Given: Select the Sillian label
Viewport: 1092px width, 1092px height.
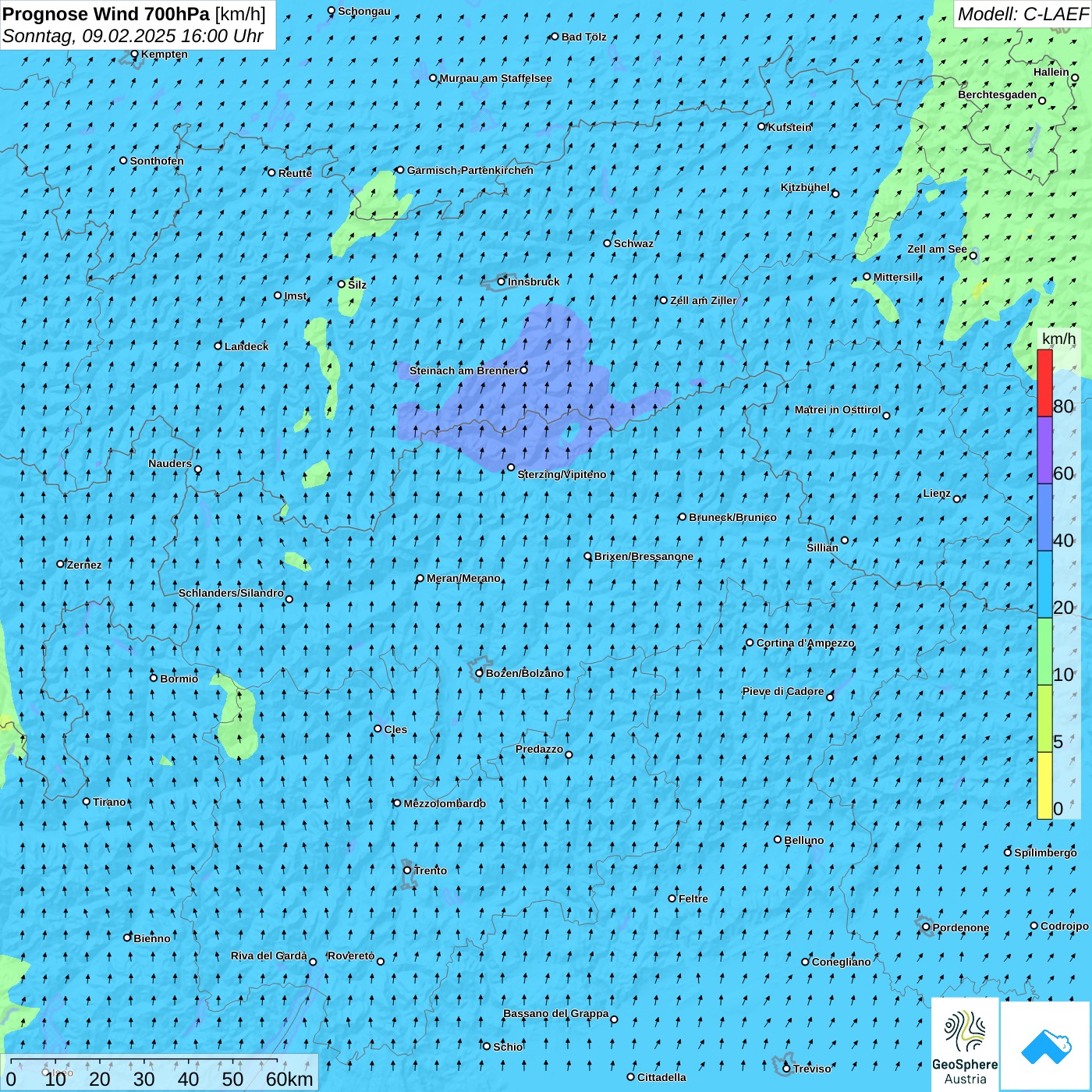Looking at the screenshot, I should [822, 548].
